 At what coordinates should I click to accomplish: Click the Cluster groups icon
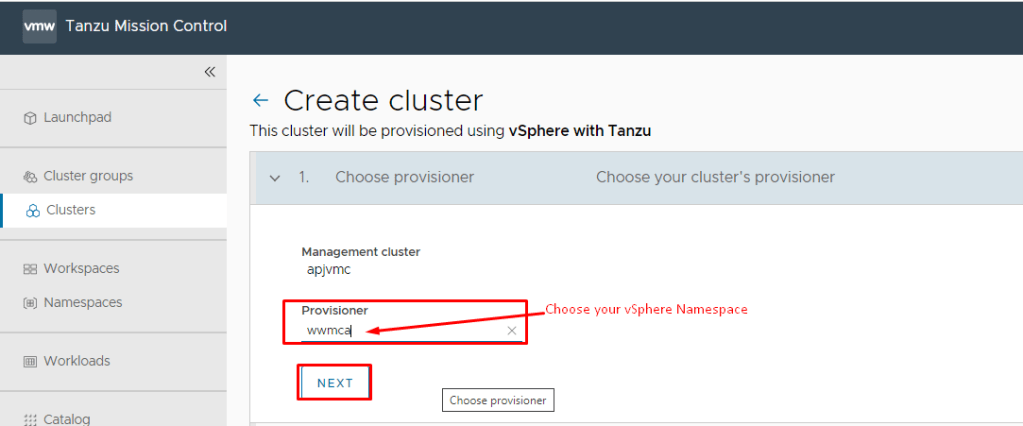[30, 177]
